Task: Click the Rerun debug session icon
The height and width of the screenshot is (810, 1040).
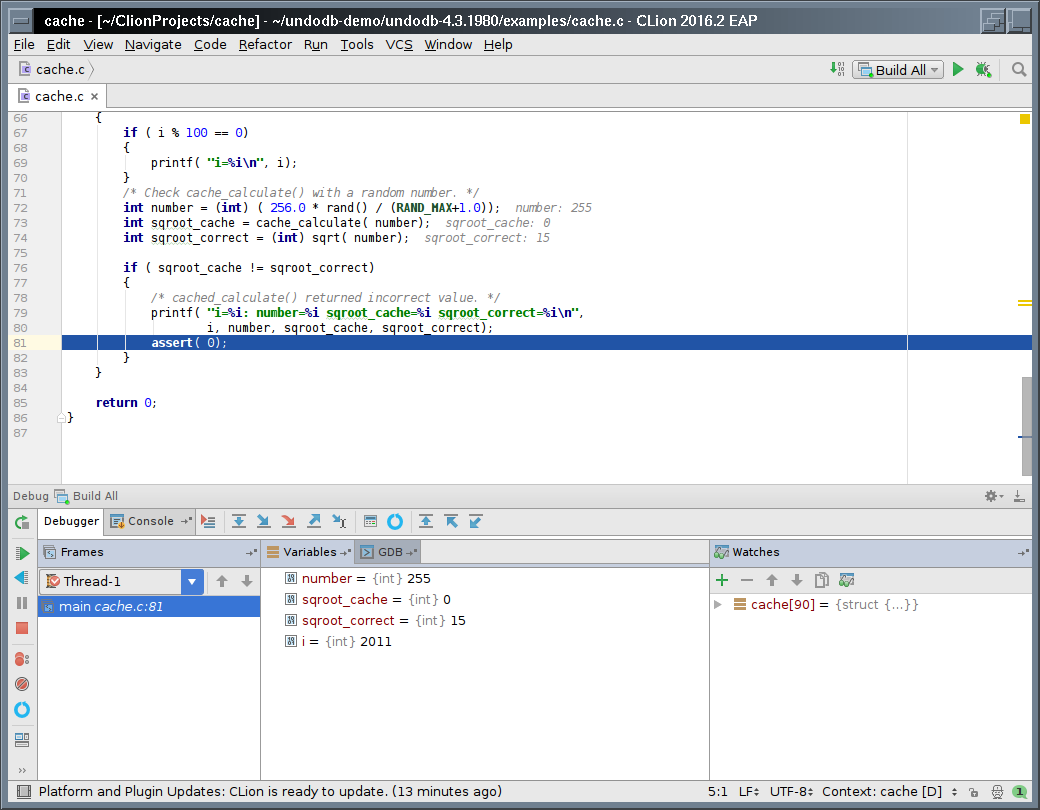Action: click(22, 522)
